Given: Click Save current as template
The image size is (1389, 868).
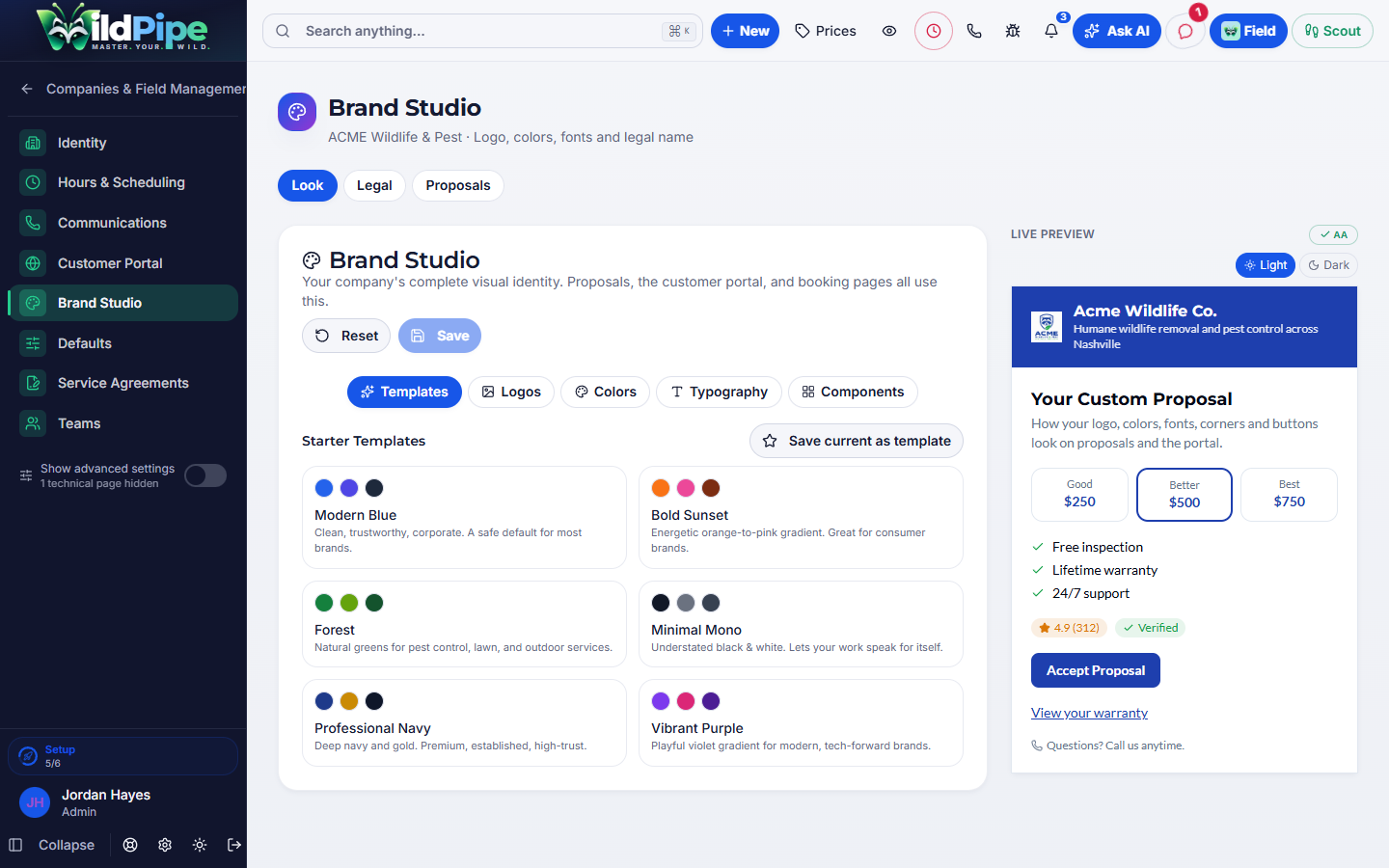Looking at the screenshot, I should point(857,441).
